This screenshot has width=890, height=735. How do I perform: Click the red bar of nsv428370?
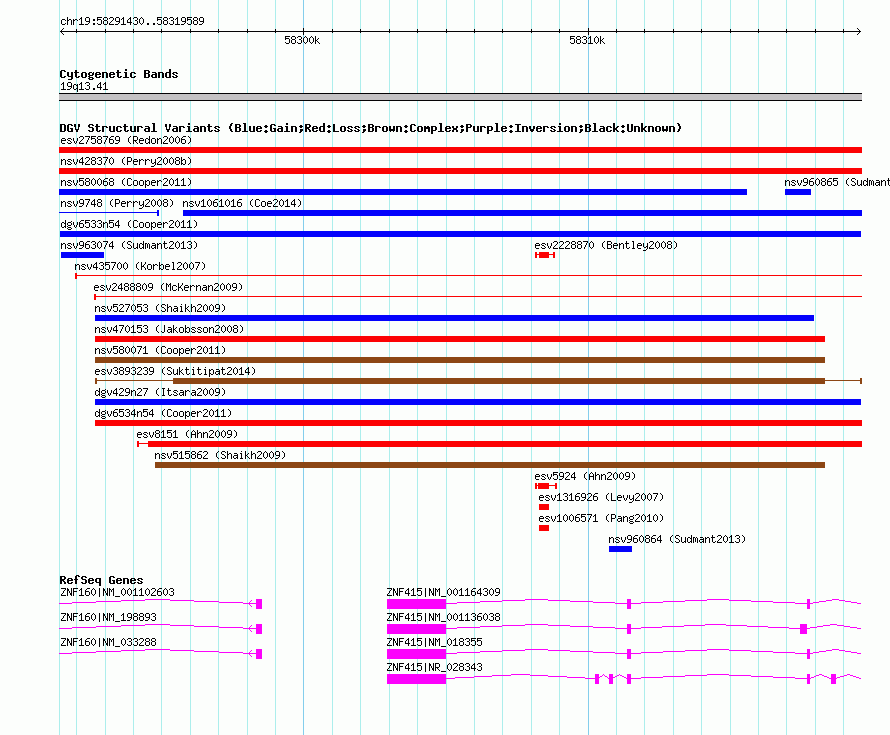point(460,171)
